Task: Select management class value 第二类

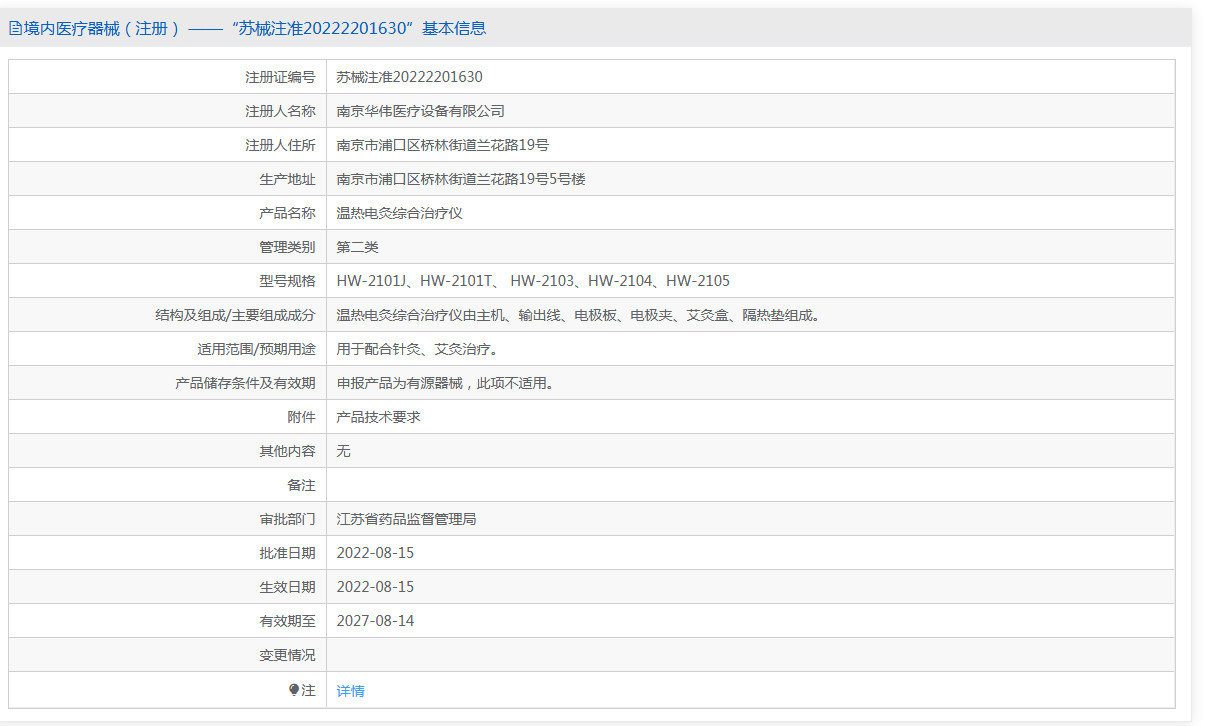Action: (x=358, y=247)
